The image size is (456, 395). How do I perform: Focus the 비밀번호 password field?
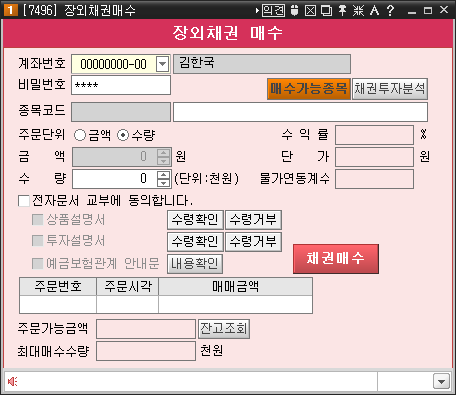[x=121, y=85]
